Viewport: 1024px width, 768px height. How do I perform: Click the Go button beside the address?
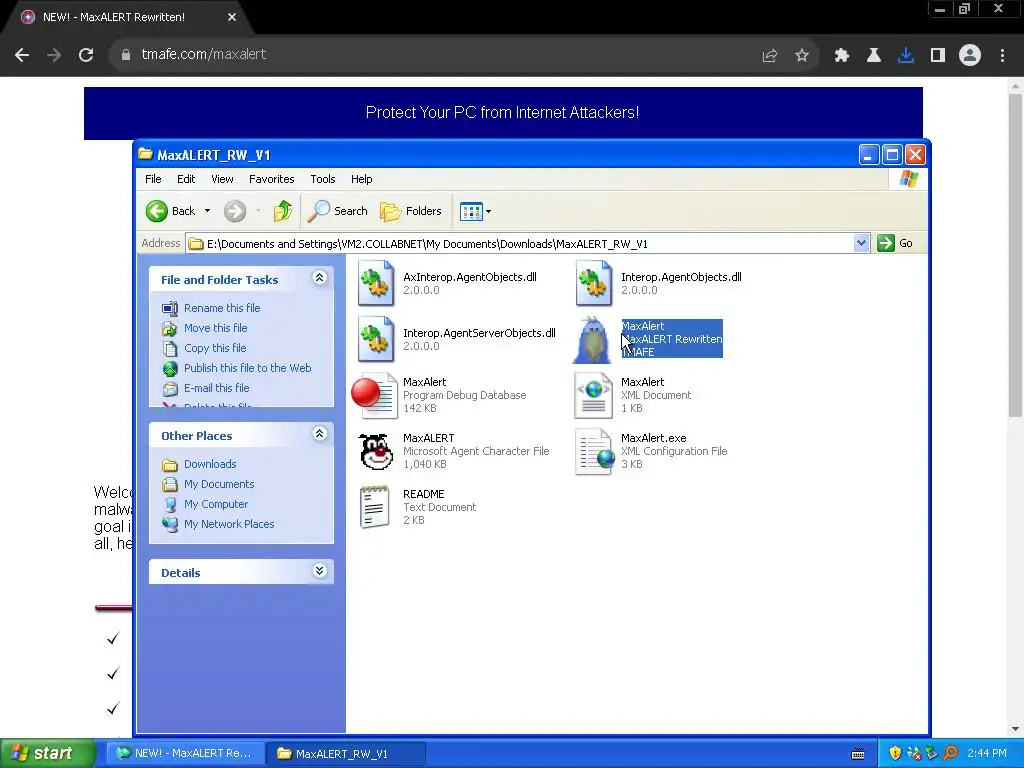(x=895, y=244)
